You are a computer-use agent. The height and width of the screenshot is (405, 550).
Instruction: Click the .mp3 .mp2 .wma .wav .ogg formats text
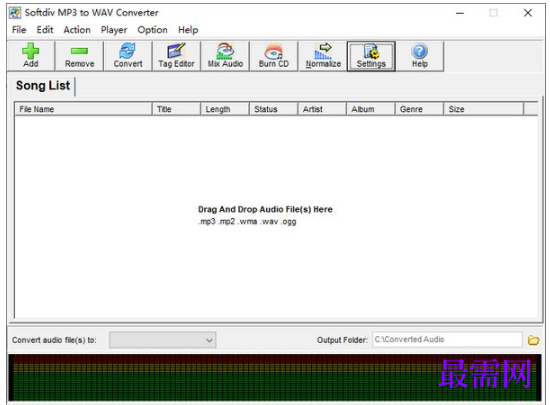point(247,222)
